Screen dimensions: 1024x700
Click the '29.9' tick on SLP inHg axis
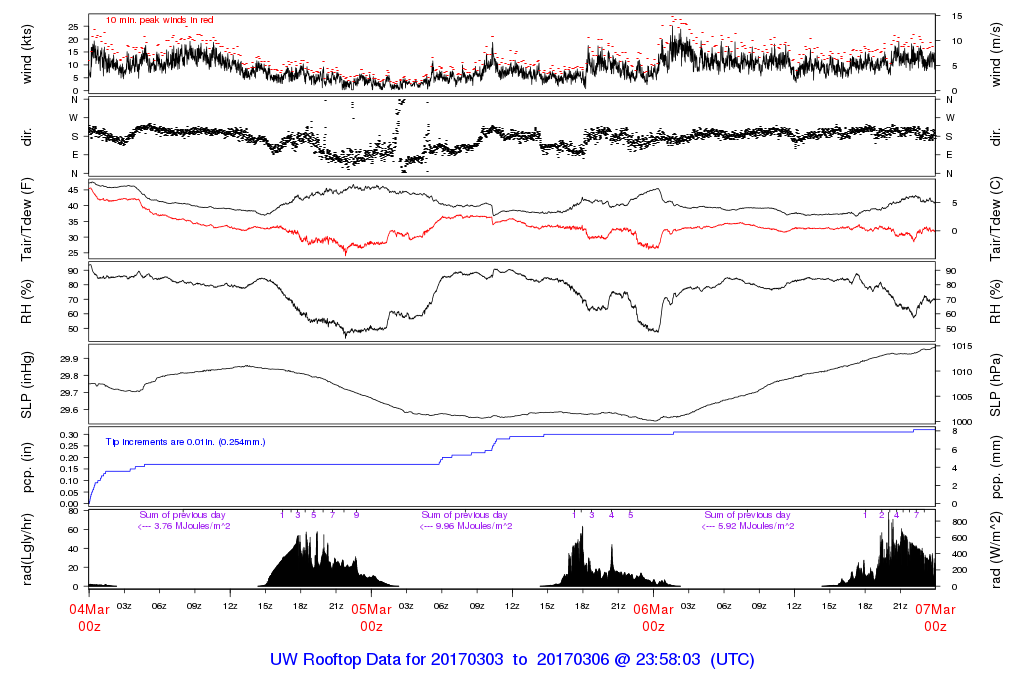(69, 359)
